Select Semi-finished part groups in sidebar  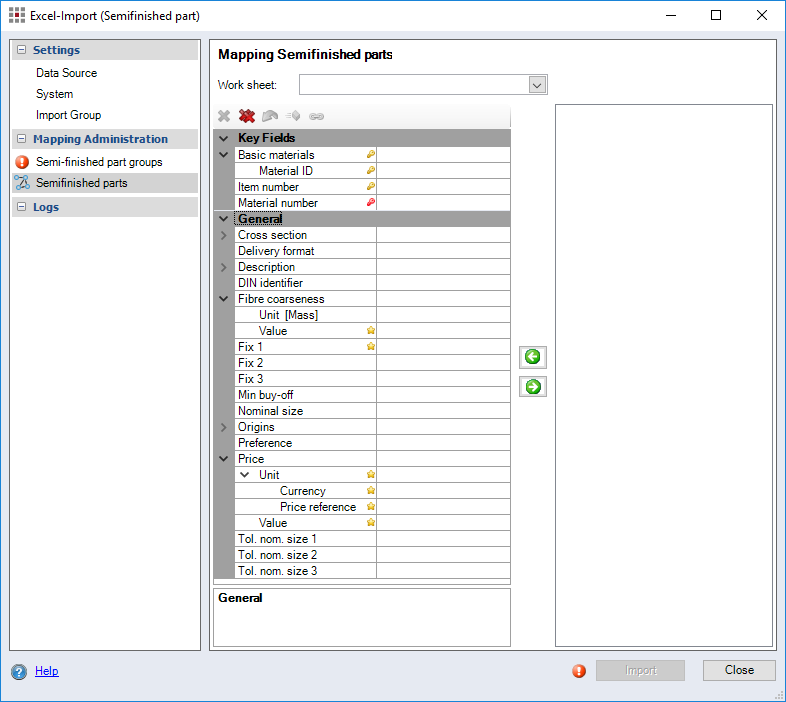tap(98, 162)
